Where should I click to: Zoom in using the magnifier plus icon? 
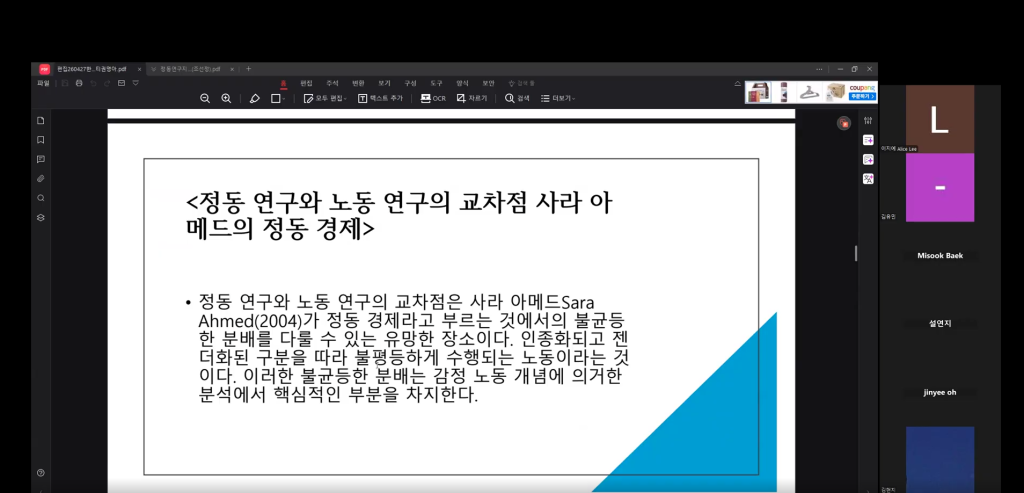point(226,99)
